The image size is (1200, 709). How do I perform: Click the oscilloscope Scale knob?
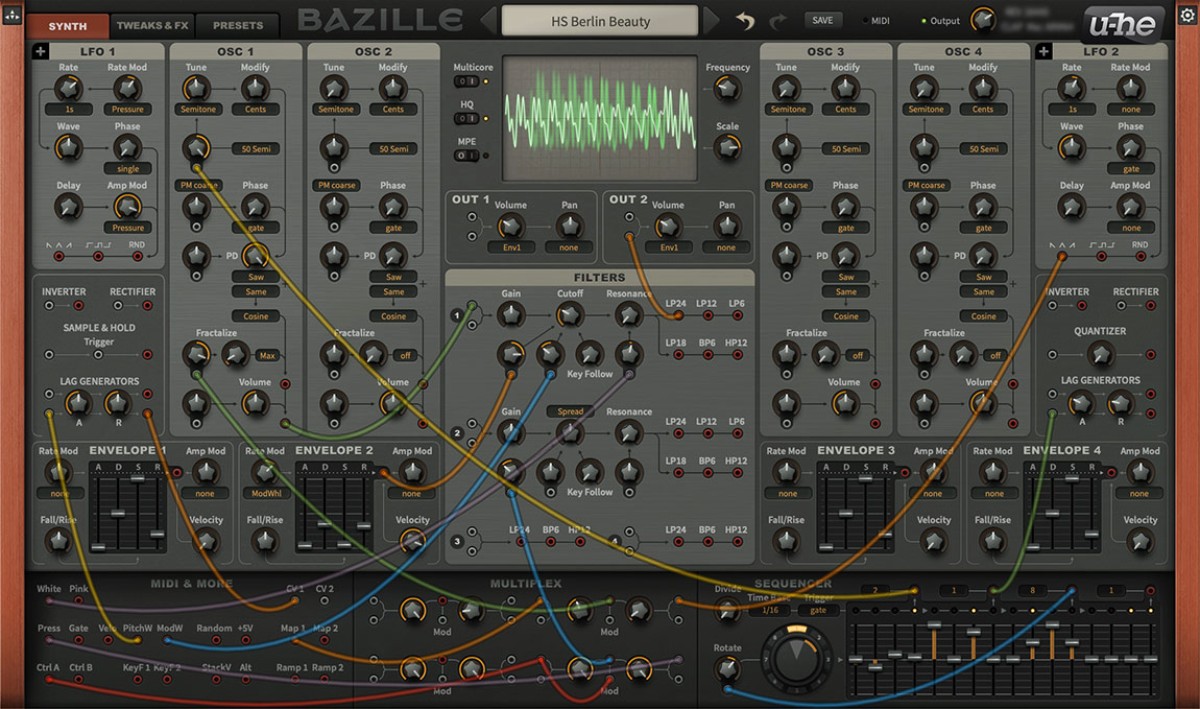pyautogui.click(x=727, y=148)
